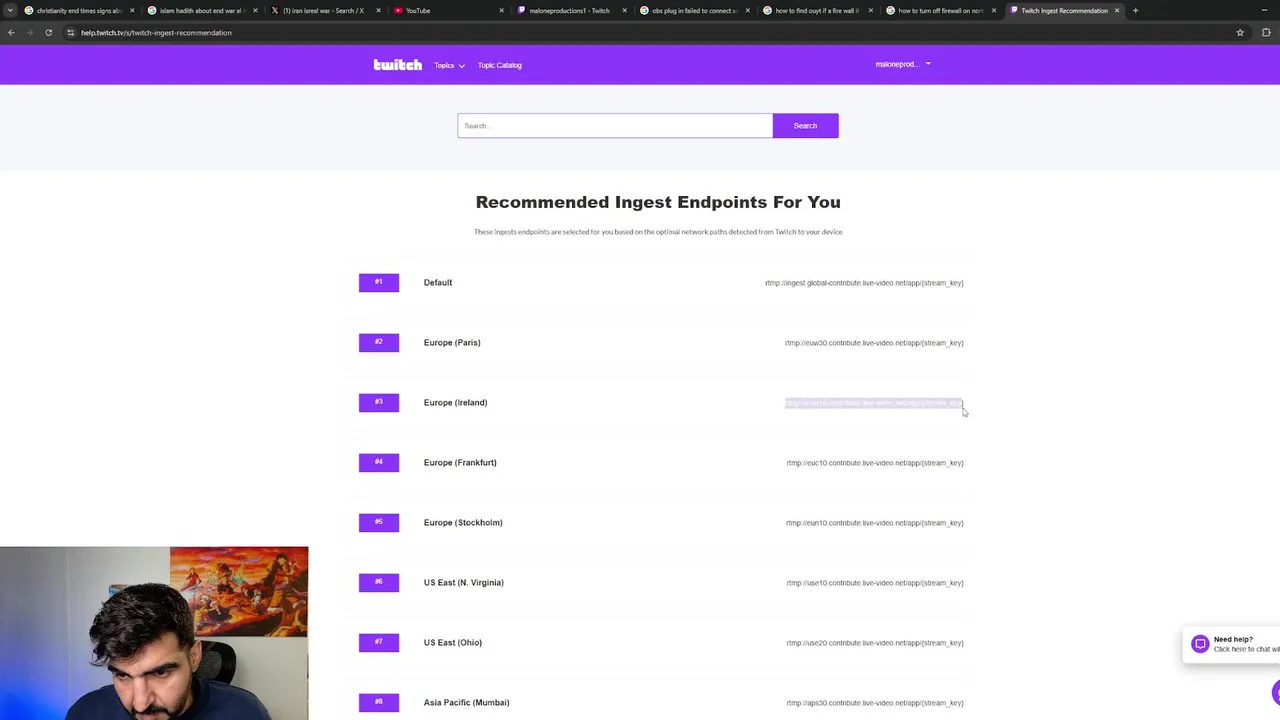
Task: Click the #7 rank badge
Action: 379,642
